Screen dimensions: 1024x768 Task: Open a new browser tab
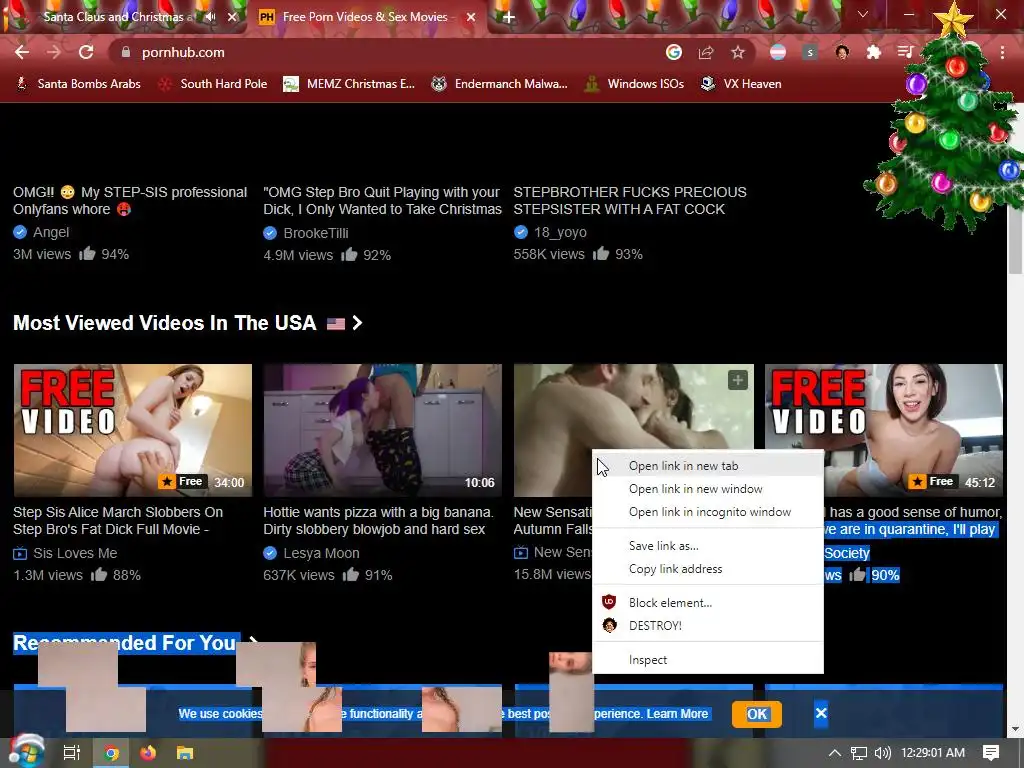pos(508,17)
